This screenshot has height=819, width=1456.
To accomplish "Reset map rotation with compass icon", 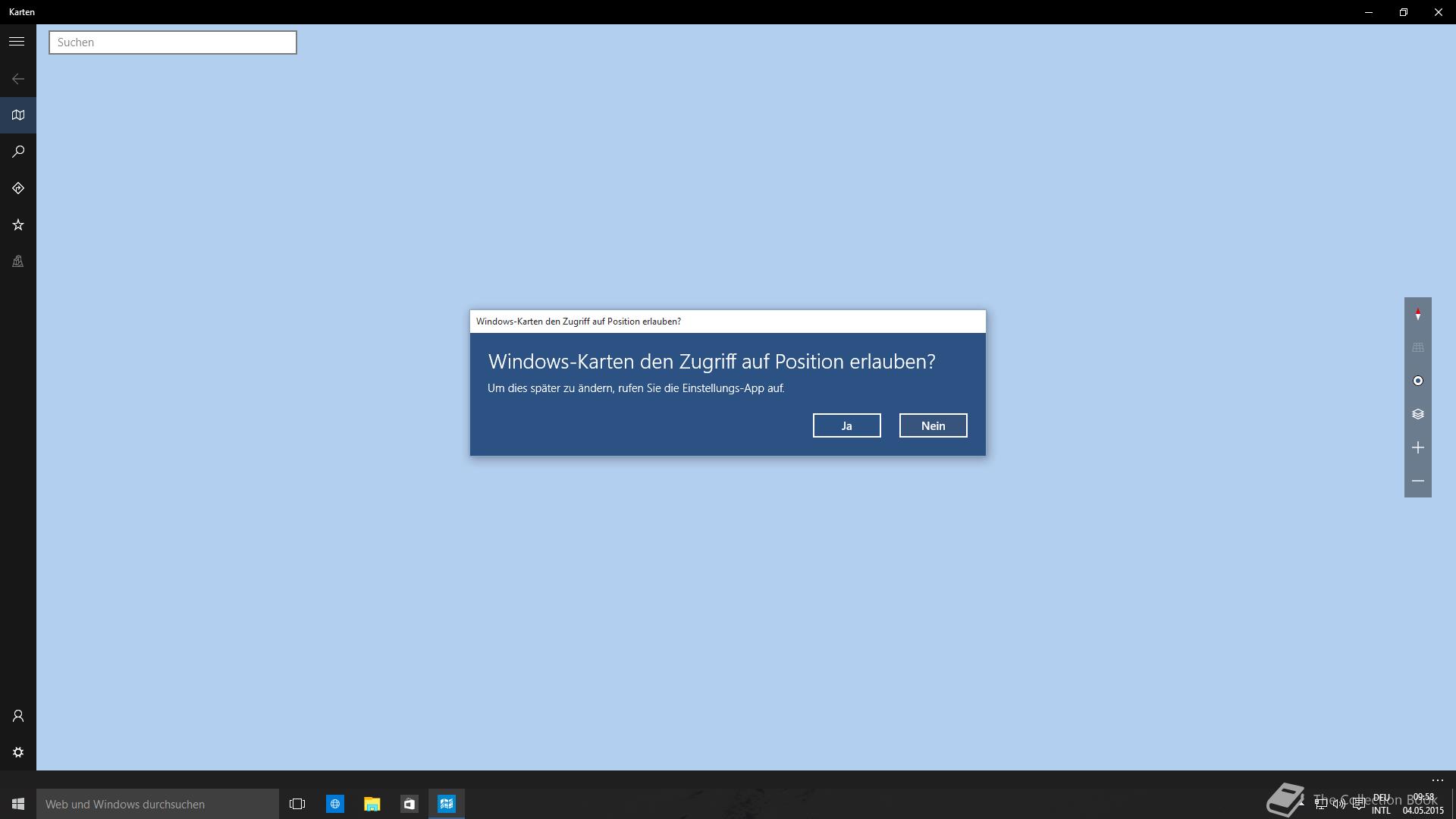I will 1417,314.
